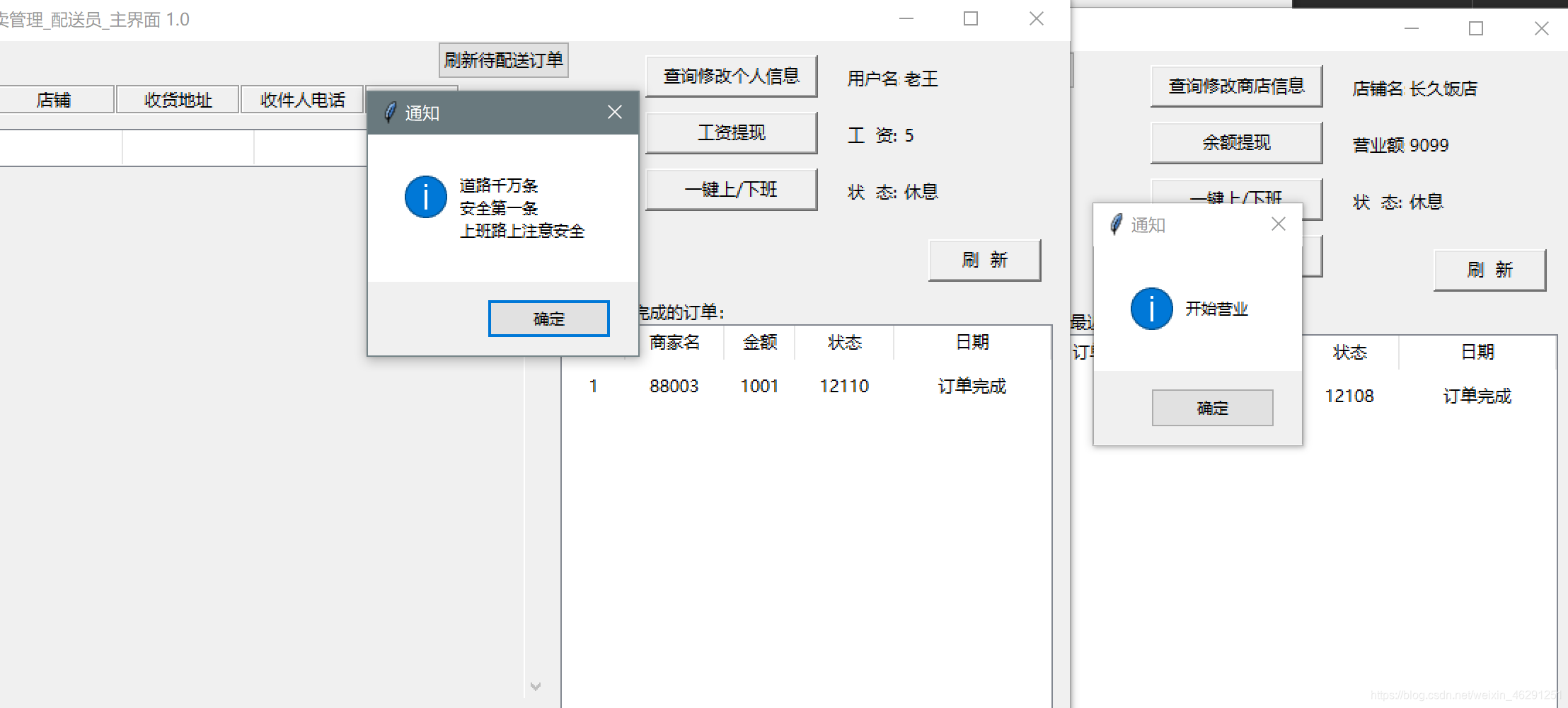Maximize the shop window
Viewport: 1568px width, 708px height.
1476,28
